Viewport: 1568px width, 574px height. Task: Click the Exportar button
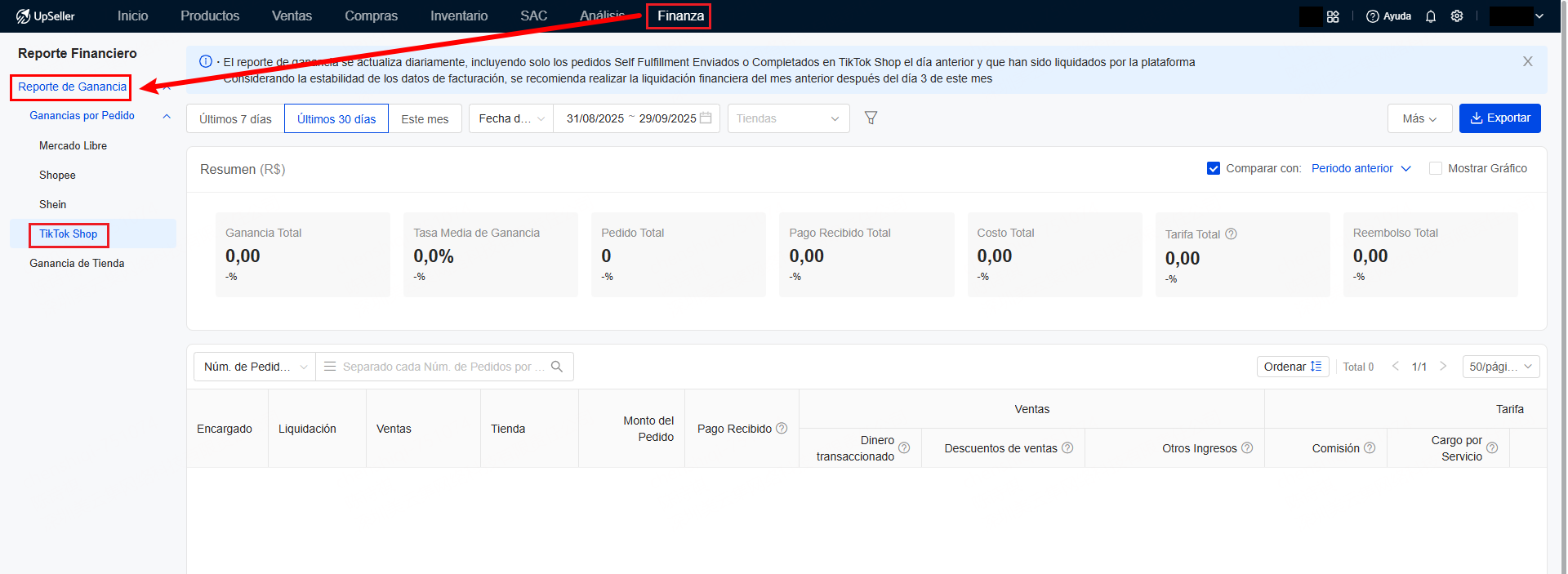click(1499, 118)
